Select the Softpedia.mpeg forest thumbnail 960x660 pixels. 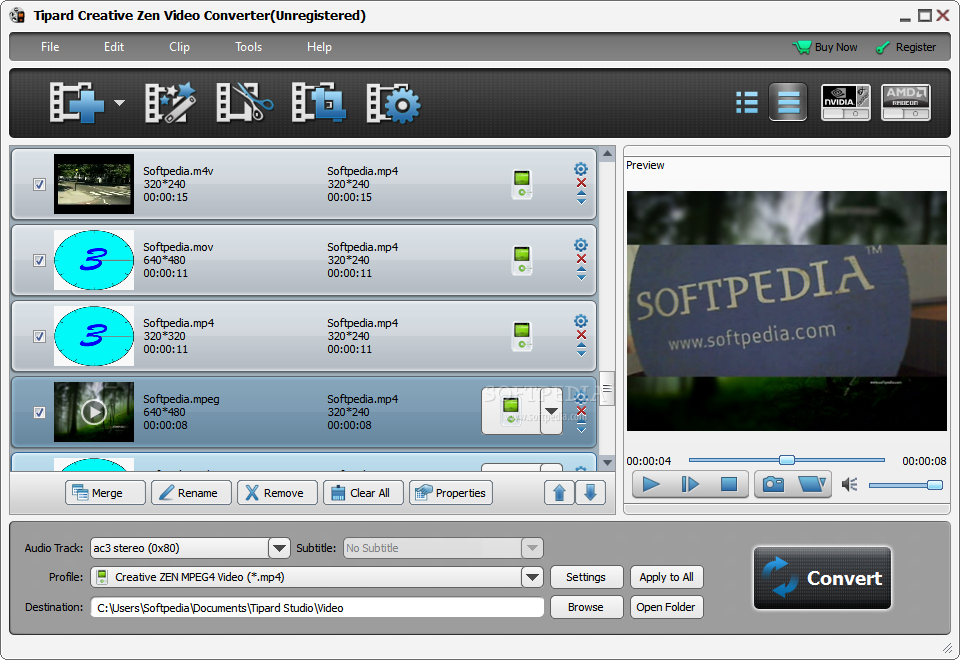coord(94,412)
